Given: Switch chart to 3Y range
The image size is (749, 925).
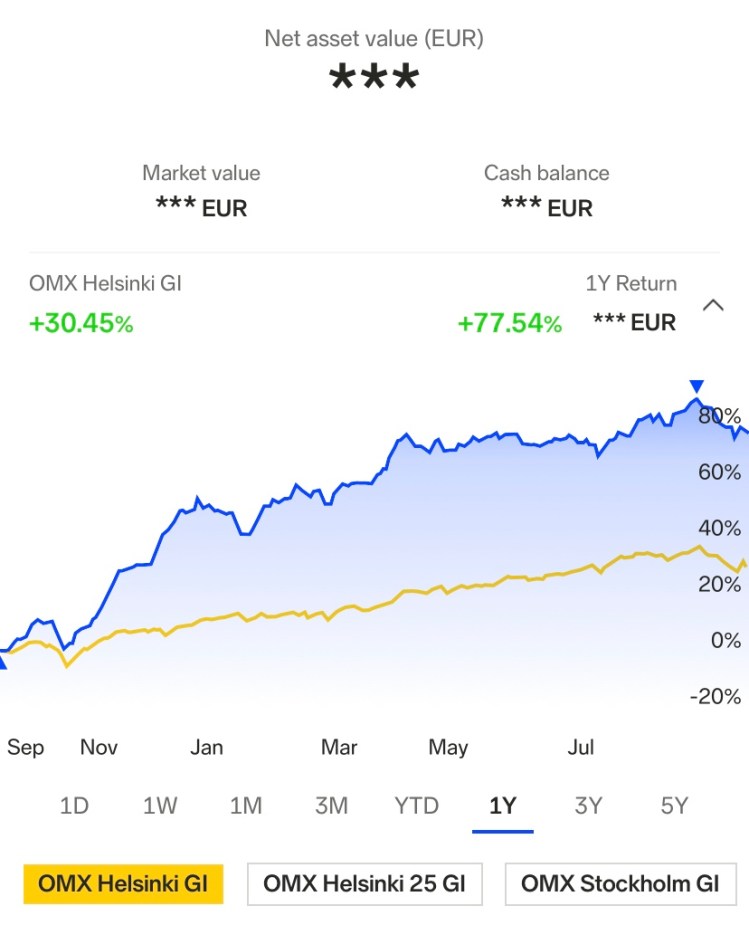Looking at the screenshot, I should pos(588,805).
